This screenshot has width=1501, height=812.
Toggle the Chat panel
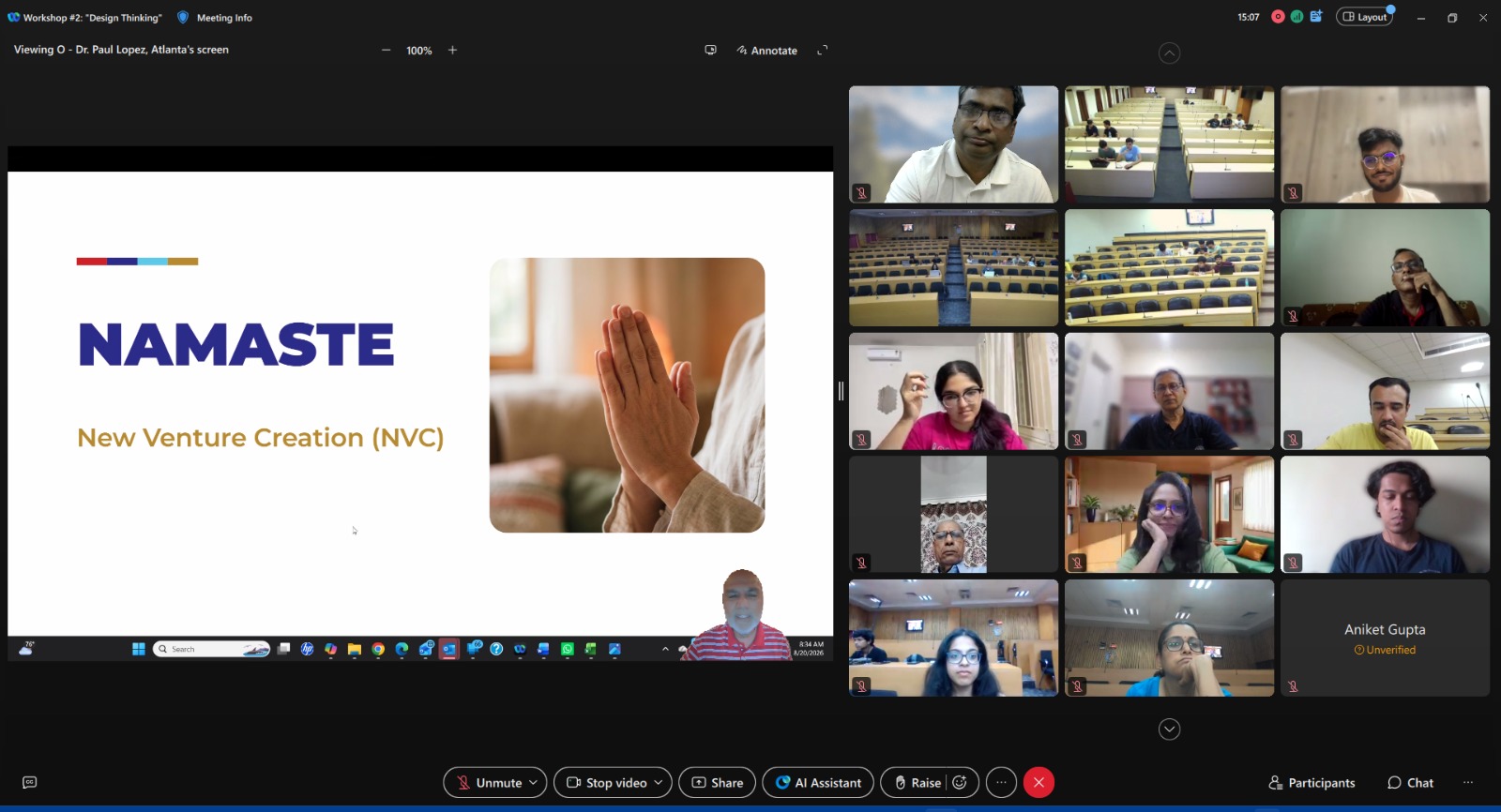[1410, 783]
